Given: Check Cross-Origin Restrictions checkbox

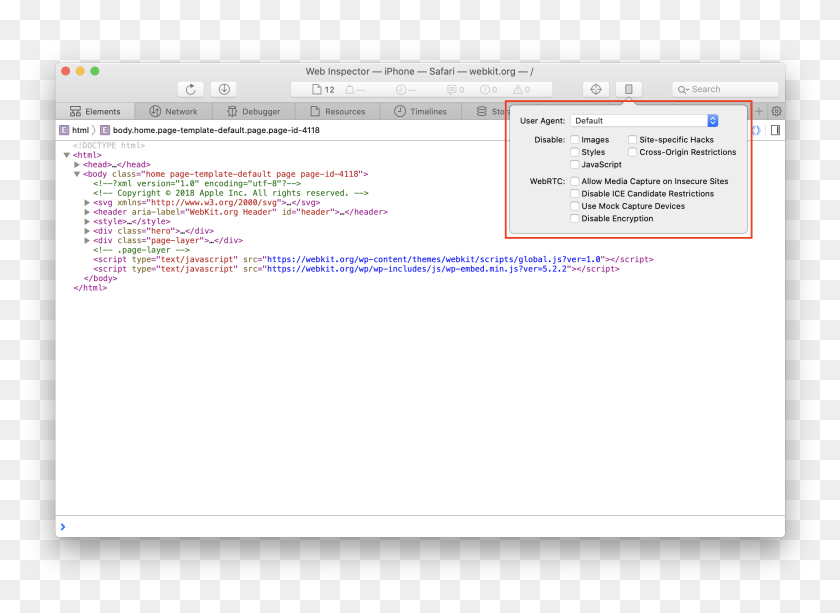Looking at the screenshot, I should pos(633,152).
